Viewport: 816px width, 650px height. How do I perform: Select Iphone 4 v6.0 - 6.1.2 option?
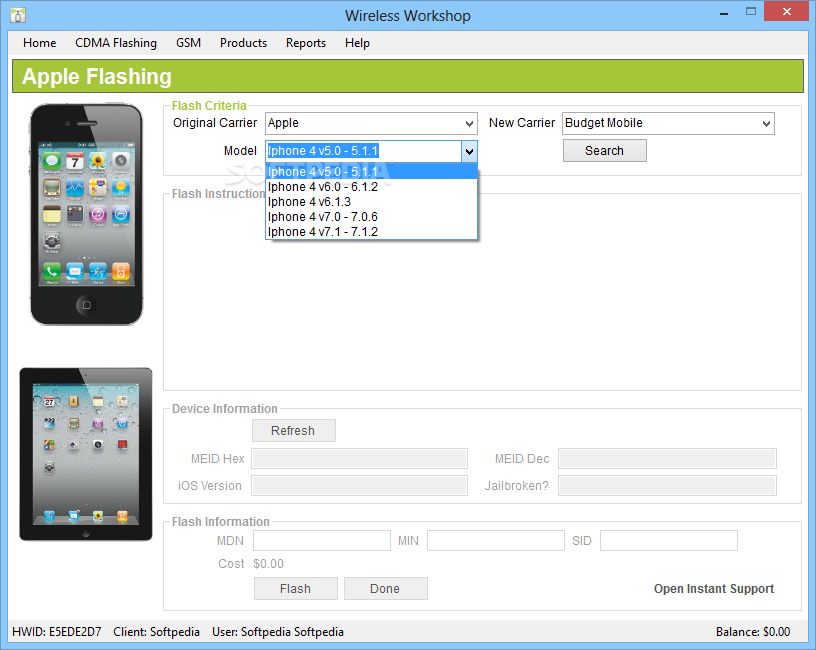372,187
